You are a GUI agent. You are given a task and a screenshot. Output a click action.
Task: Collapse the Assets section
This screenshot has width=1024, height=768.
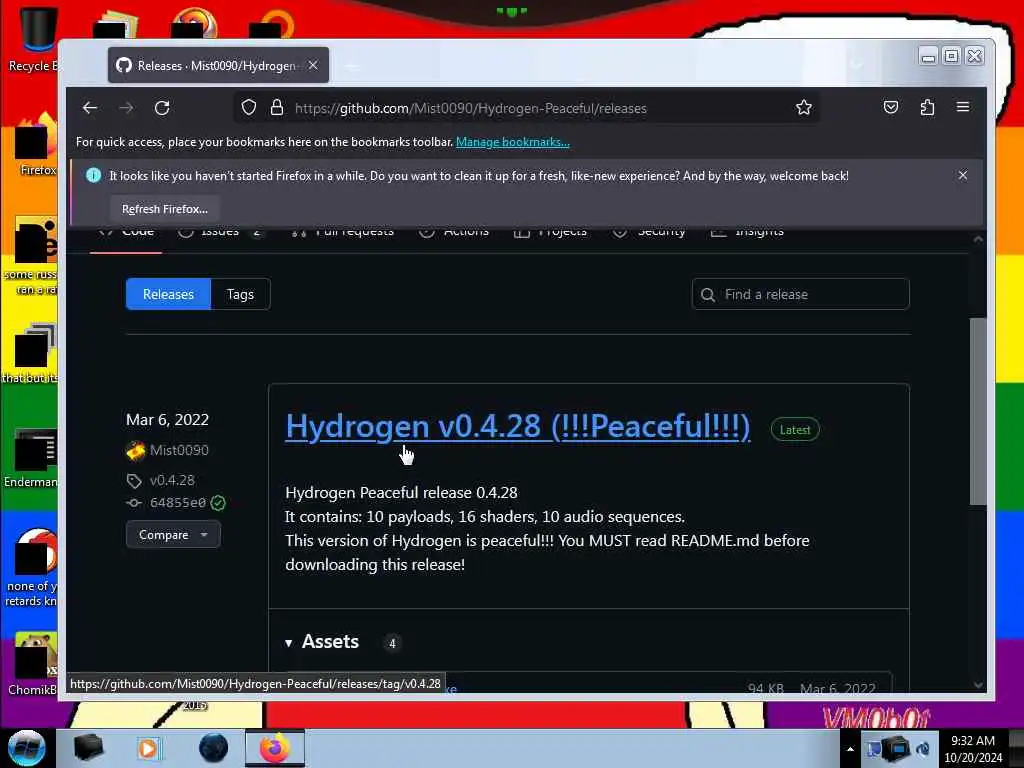coord(323,642)
